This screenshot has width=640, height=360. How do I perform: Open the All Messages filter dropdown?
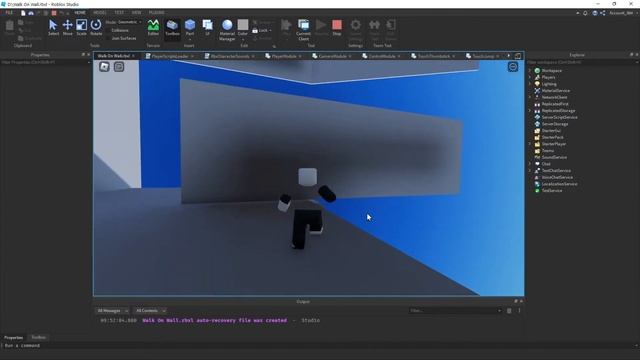coord(113,311)
